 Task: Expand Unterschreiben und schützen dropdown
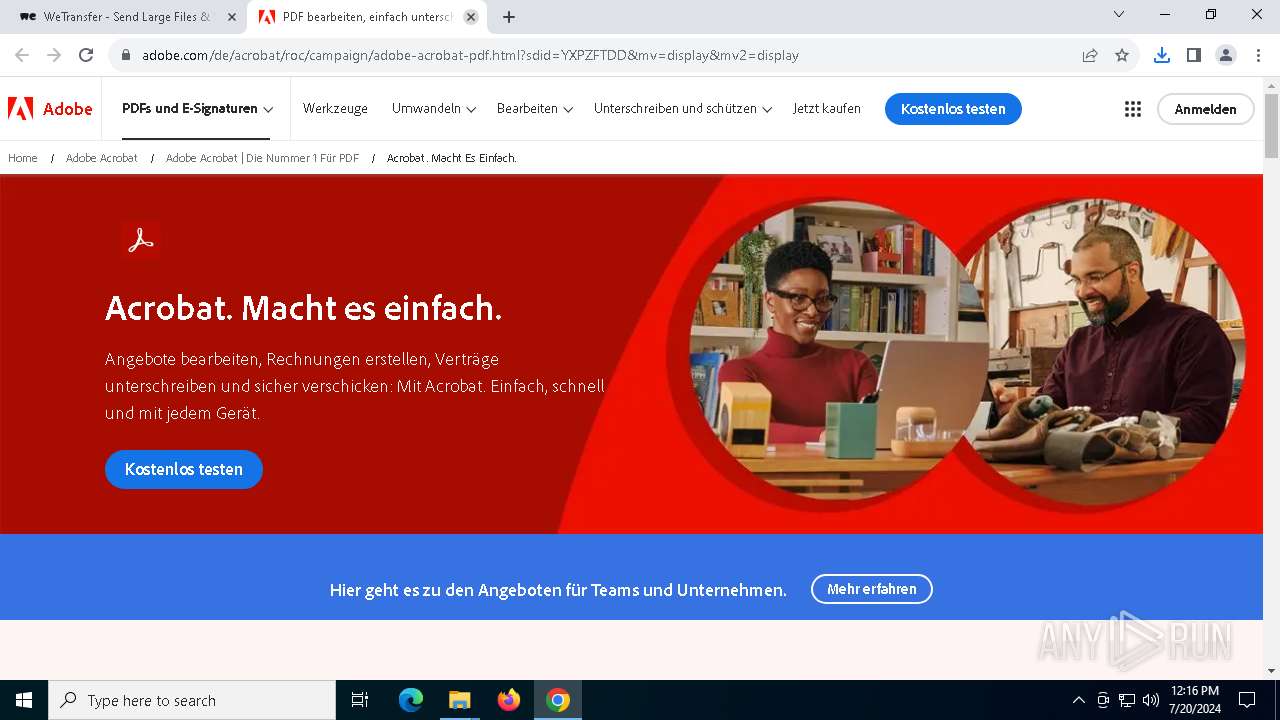tap(683, 109)
